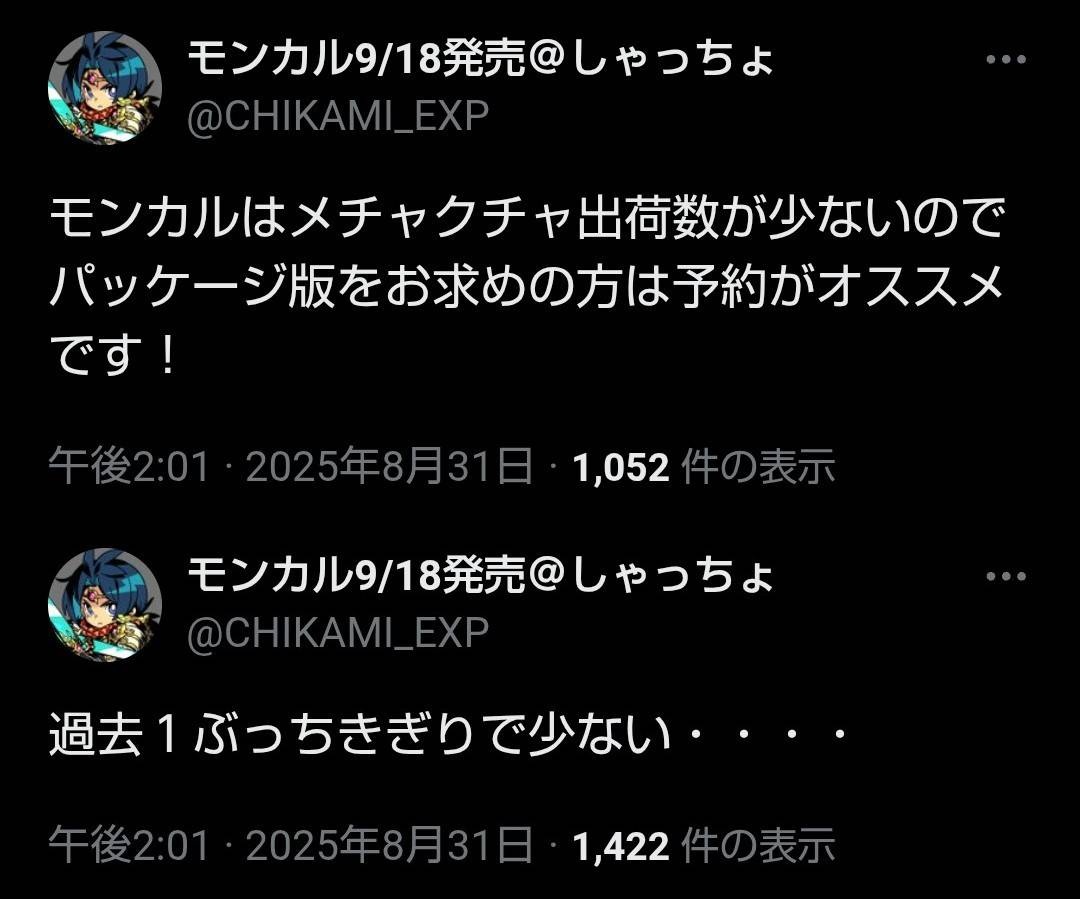Image resolution: width=1080 pixels, height=899 pixels.
Task: Click the tweet text line starting パッケージ版をお求め
Action: tap(527, 287)
